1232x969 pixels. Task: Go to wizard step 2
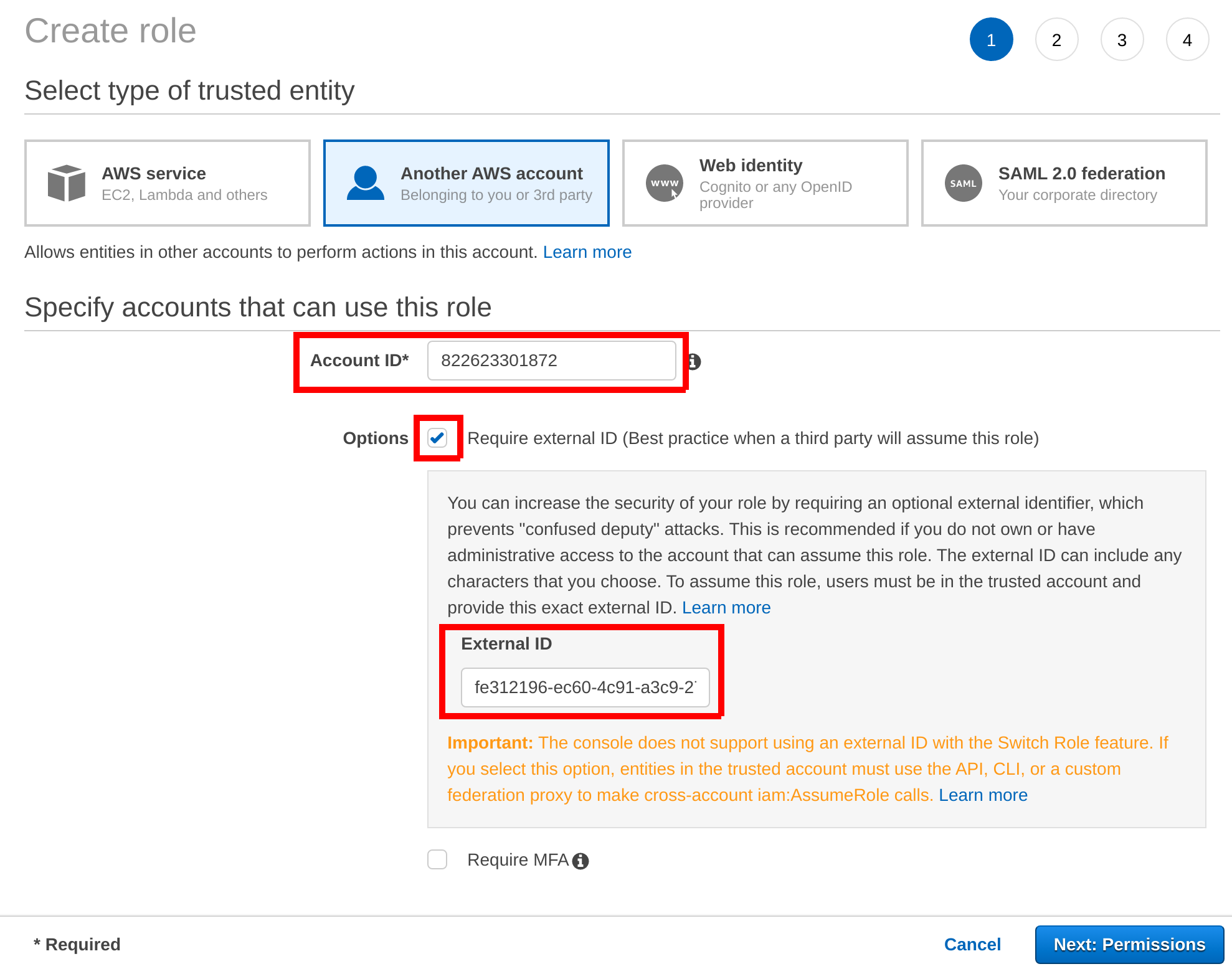pyautogui.click(x=1056, y=40)
